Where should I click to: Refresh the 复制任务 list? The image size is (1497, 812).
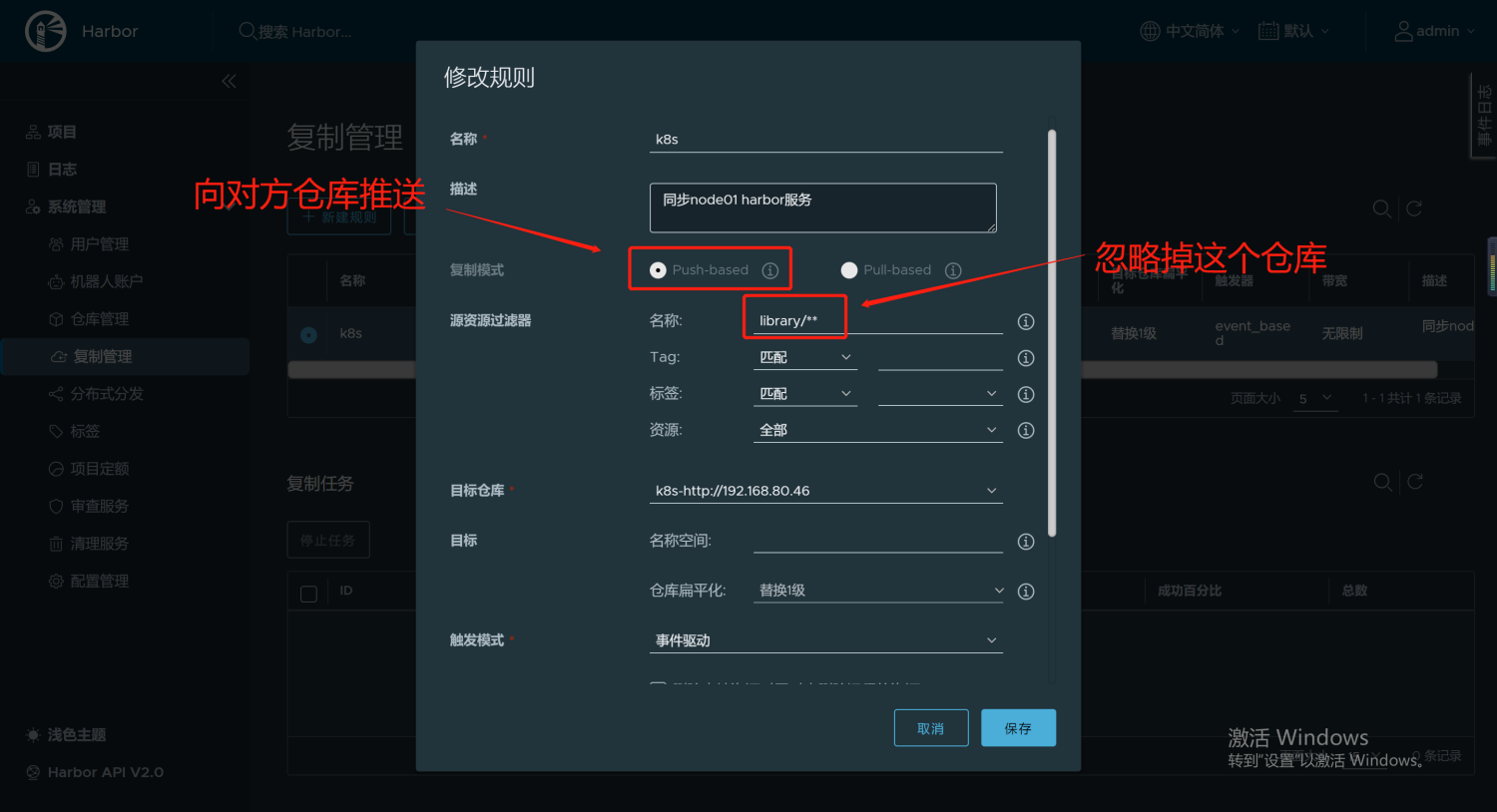tap(1414, 482)
